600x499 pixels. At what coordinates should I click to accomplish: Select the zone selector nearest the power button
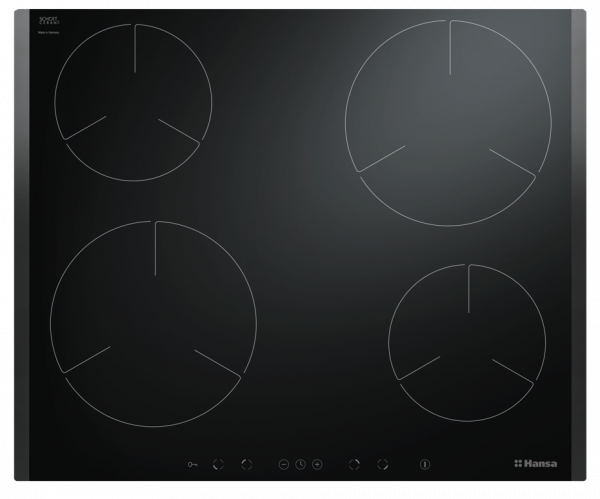[x=382, y=464]
